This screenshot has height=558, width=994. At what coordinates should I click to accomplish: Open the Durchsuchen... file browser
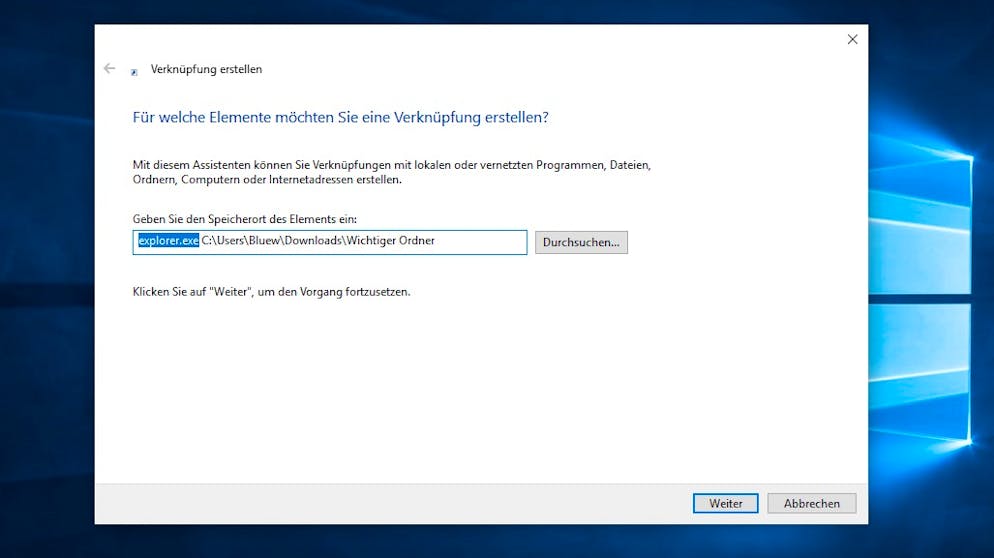(x=581, y=242)
